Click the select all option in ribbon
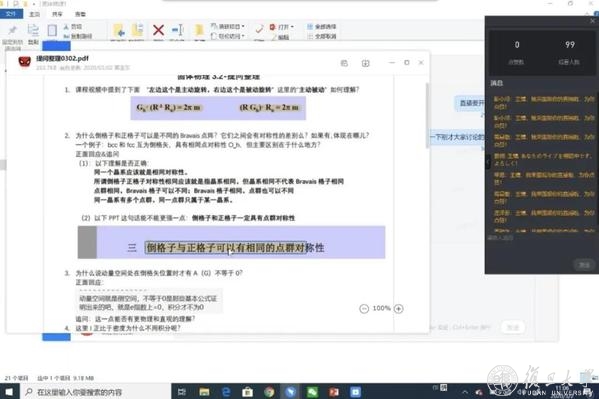Image resolution: width=599 pixels, height=399 pixels. [x=321, y=26]
